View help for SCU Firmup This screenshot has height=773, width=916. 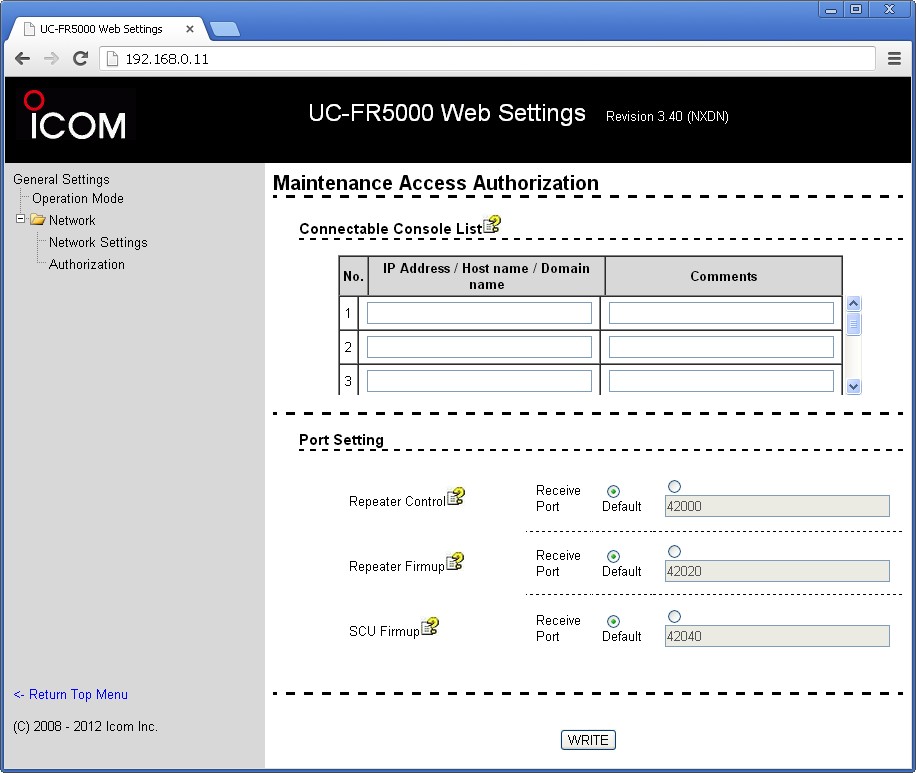point(430,626)
